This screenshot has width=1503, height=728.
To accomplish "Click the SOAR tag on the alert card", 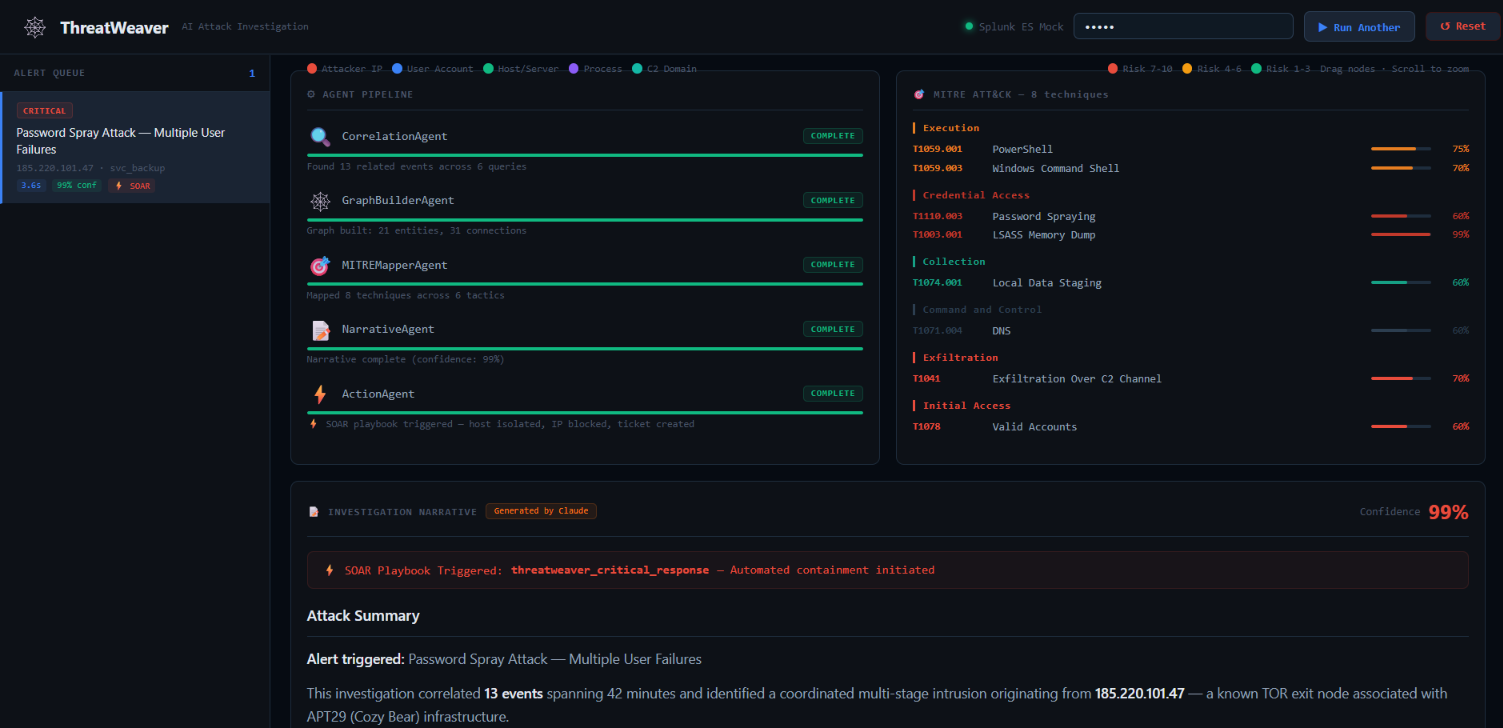I will (x=132, y=185).
